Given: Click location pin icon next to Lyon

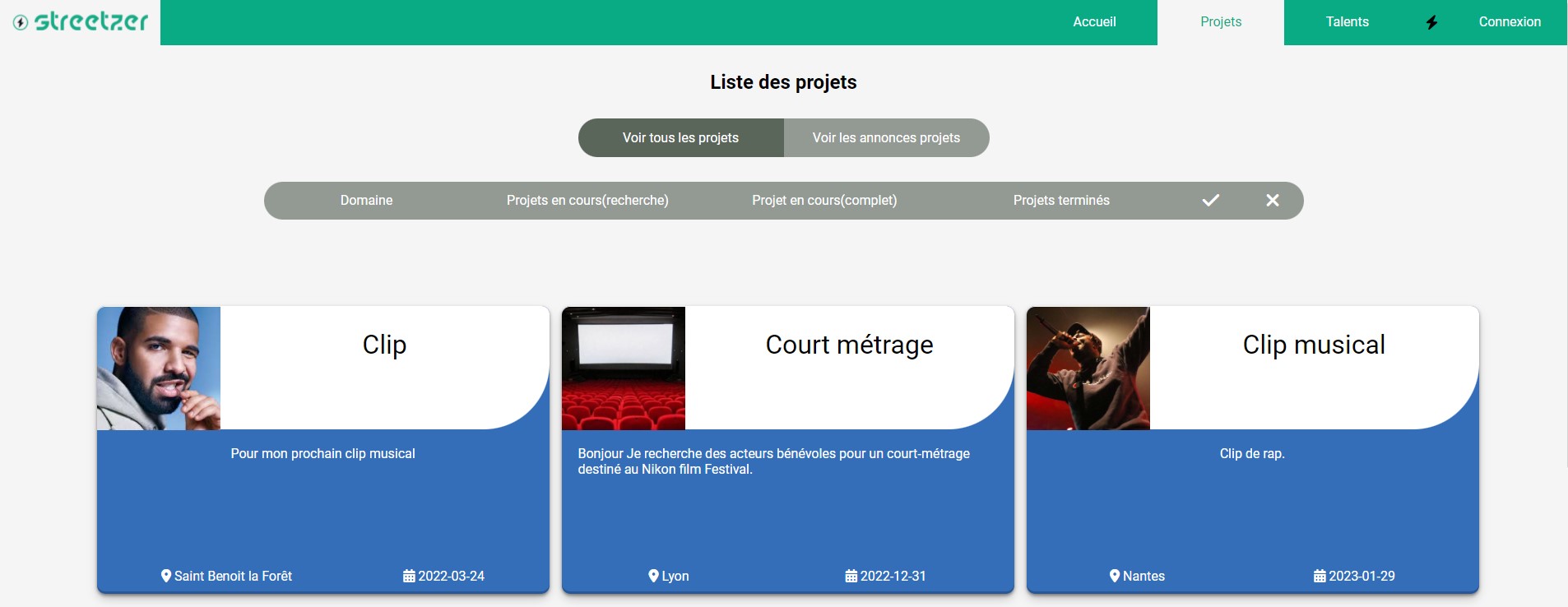Looking at the screenshot, I should point(654,576).
